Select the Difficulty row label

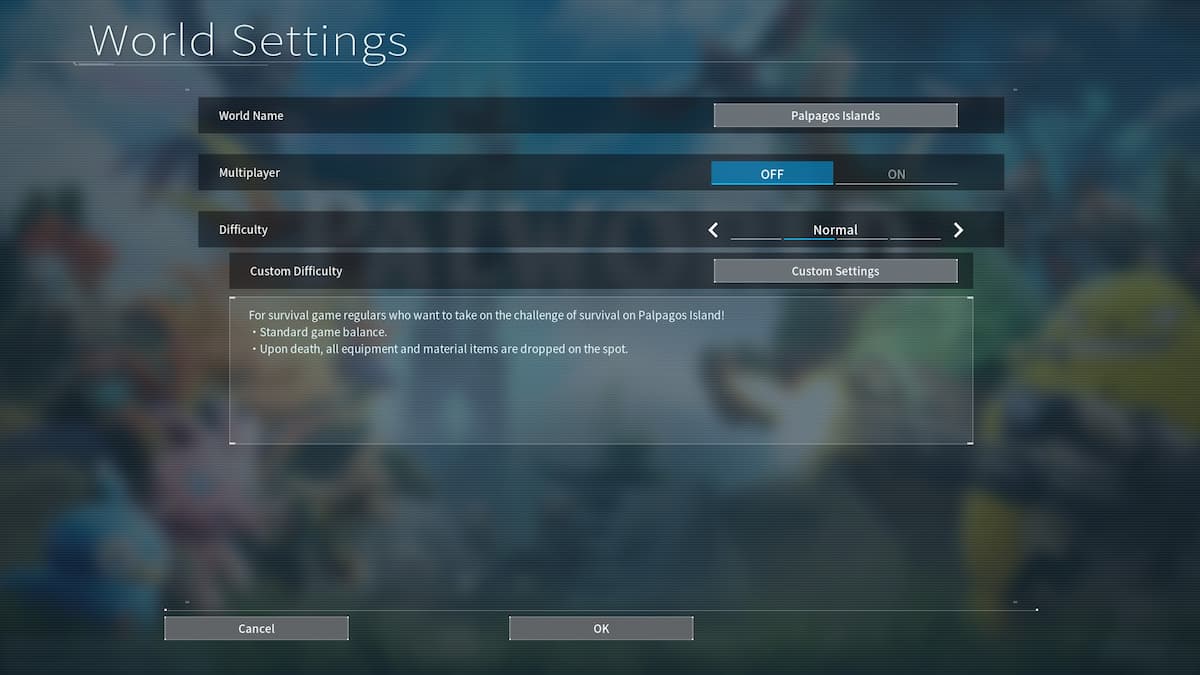[243, 229]
